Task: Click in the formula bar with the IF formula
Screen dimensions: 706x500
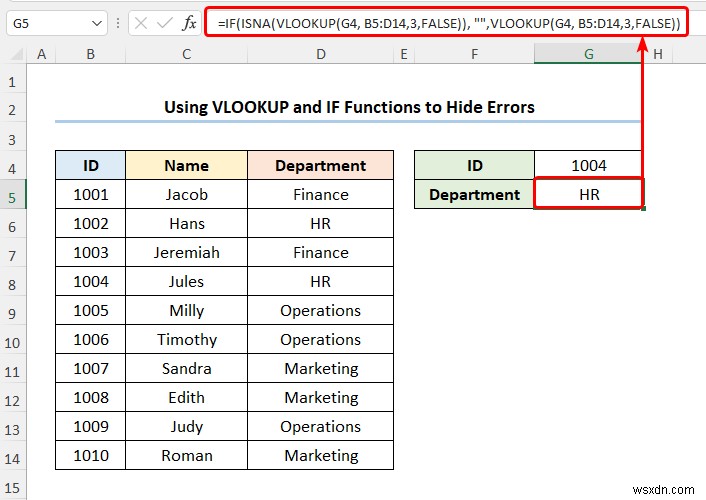Action: click(447, 23)
